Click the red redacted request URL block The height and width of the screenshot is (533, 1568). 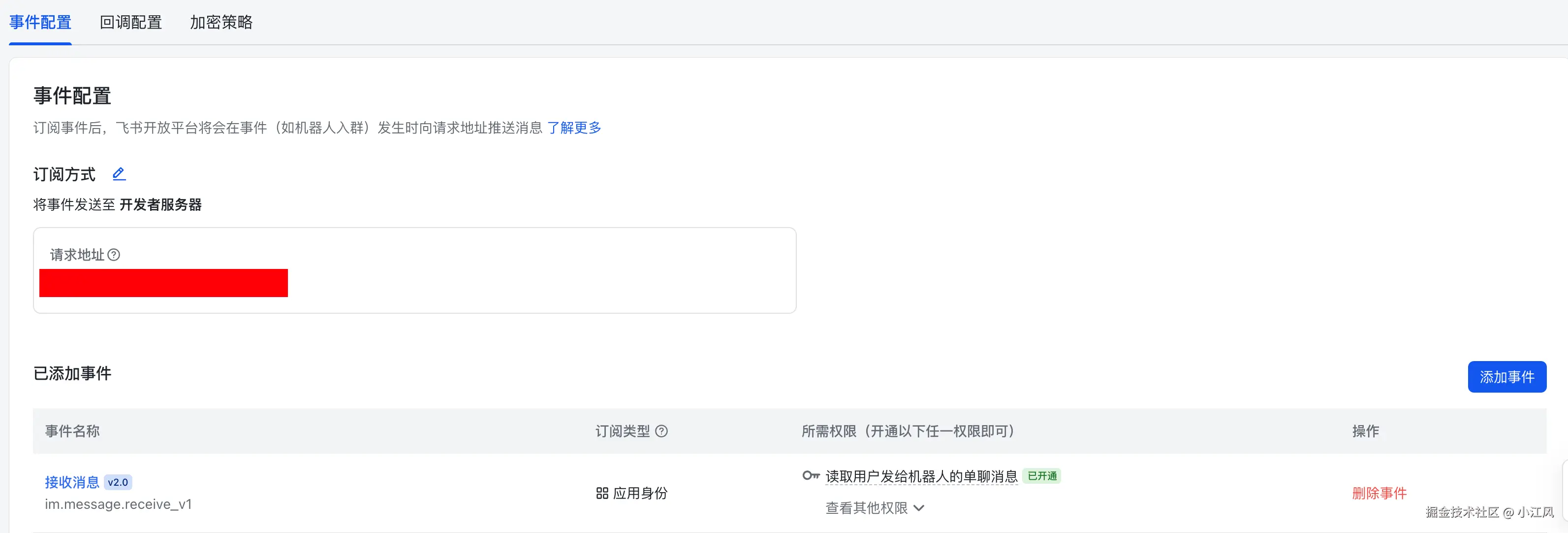tap(163, 283)
